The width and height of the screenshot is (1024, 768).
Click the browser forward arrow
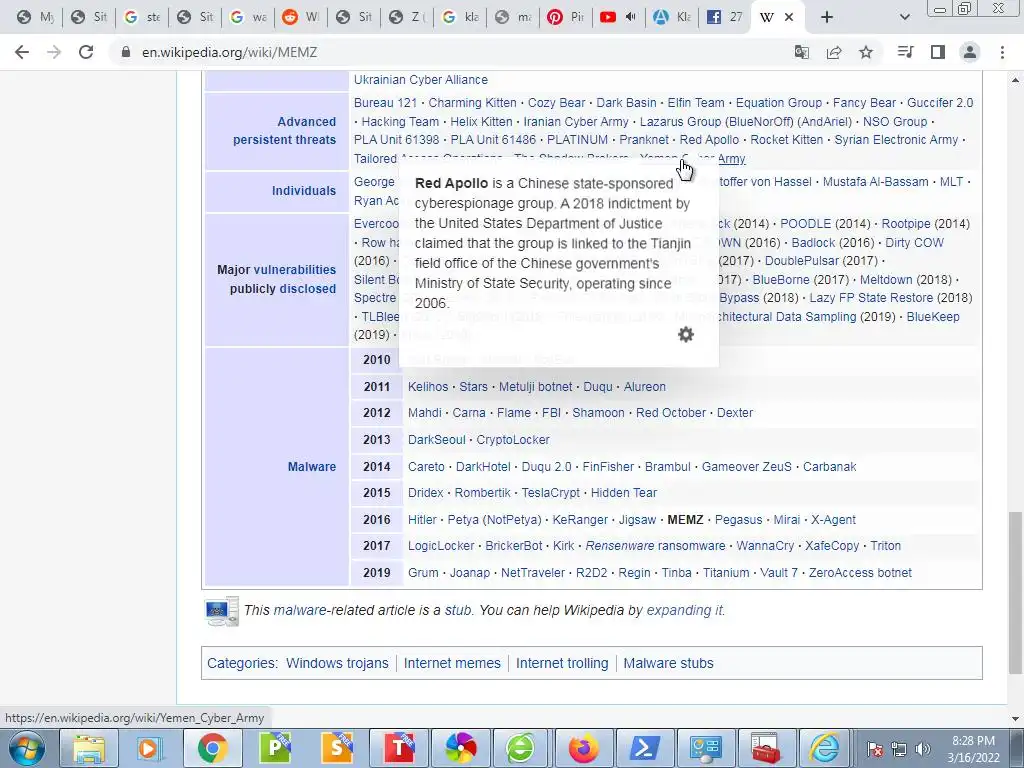coord(54,52)
